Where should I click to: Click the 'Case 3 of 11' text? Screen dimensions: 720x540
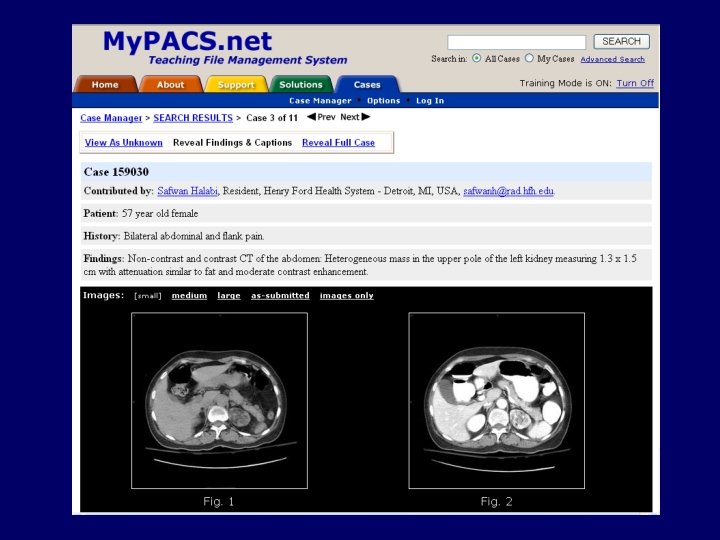pyautogui.click(x=272, y=118)
